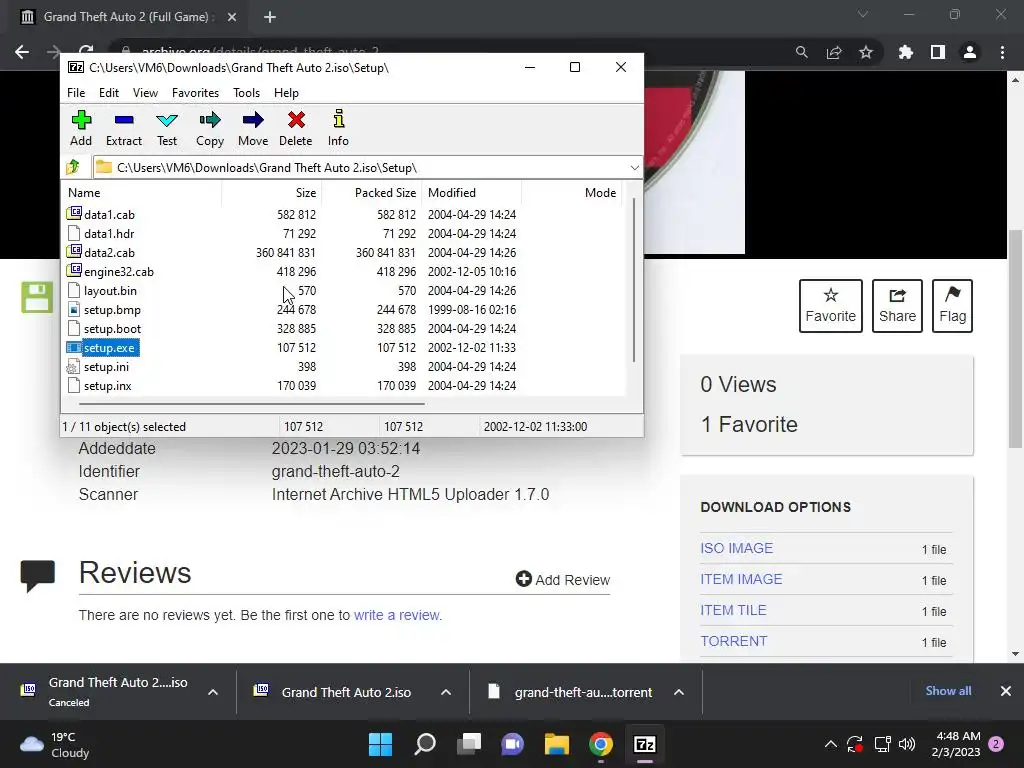Expand options for the torrent download
Screen dimensions: 1024x768
[x=679, y=692]
